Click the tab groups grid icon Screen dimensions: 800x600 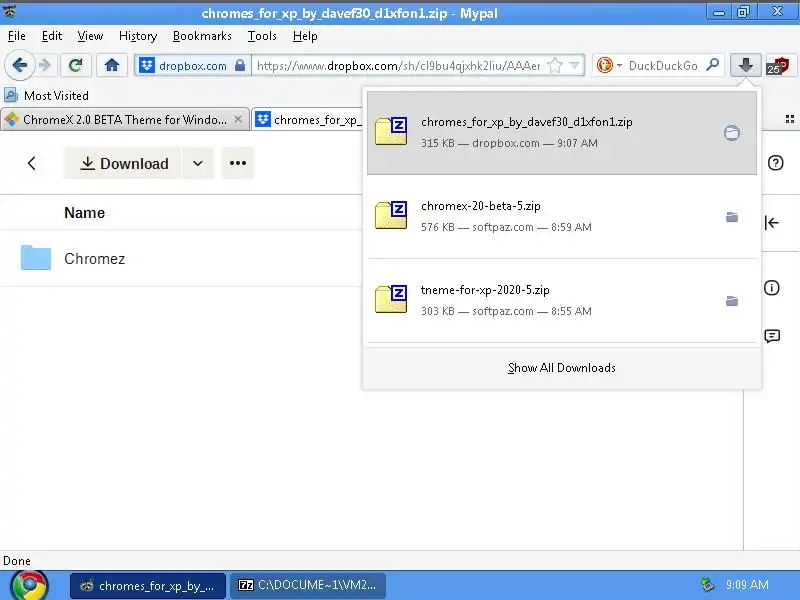pos(790,119)
